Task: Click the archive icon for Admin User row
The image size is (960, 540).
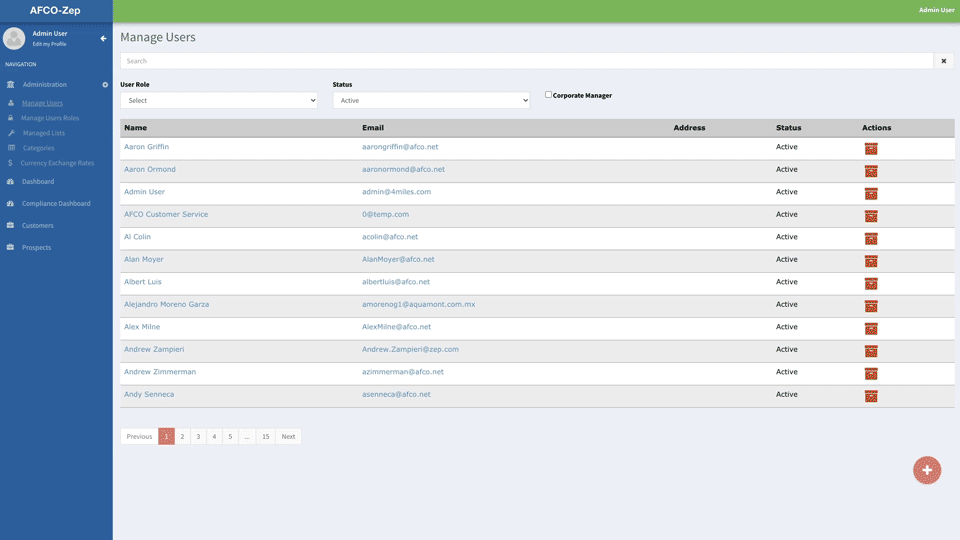Action: [x=871, y=194]
